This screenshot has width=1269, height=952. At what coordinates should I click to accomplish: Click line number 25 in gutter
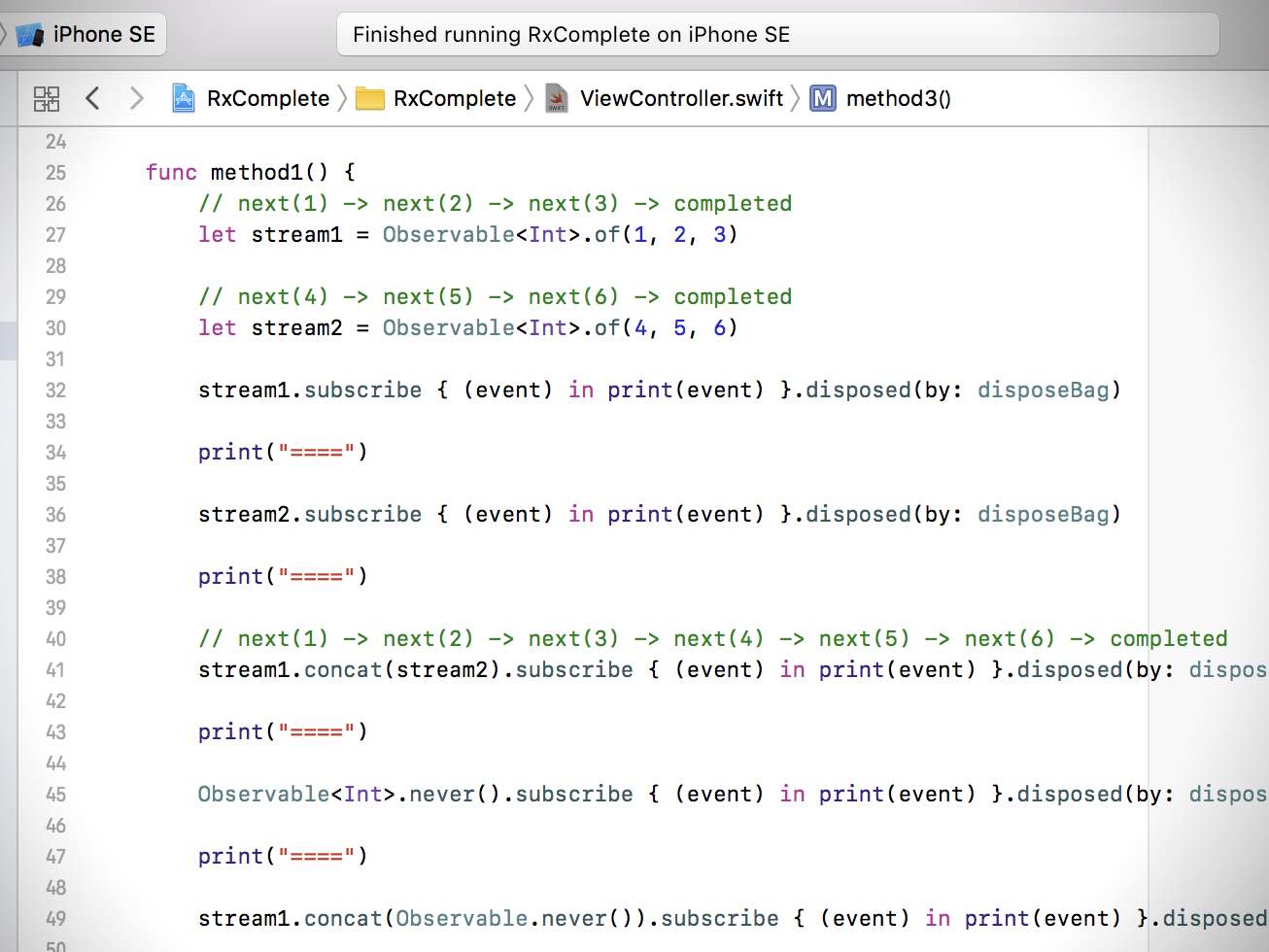coord(56,173)
